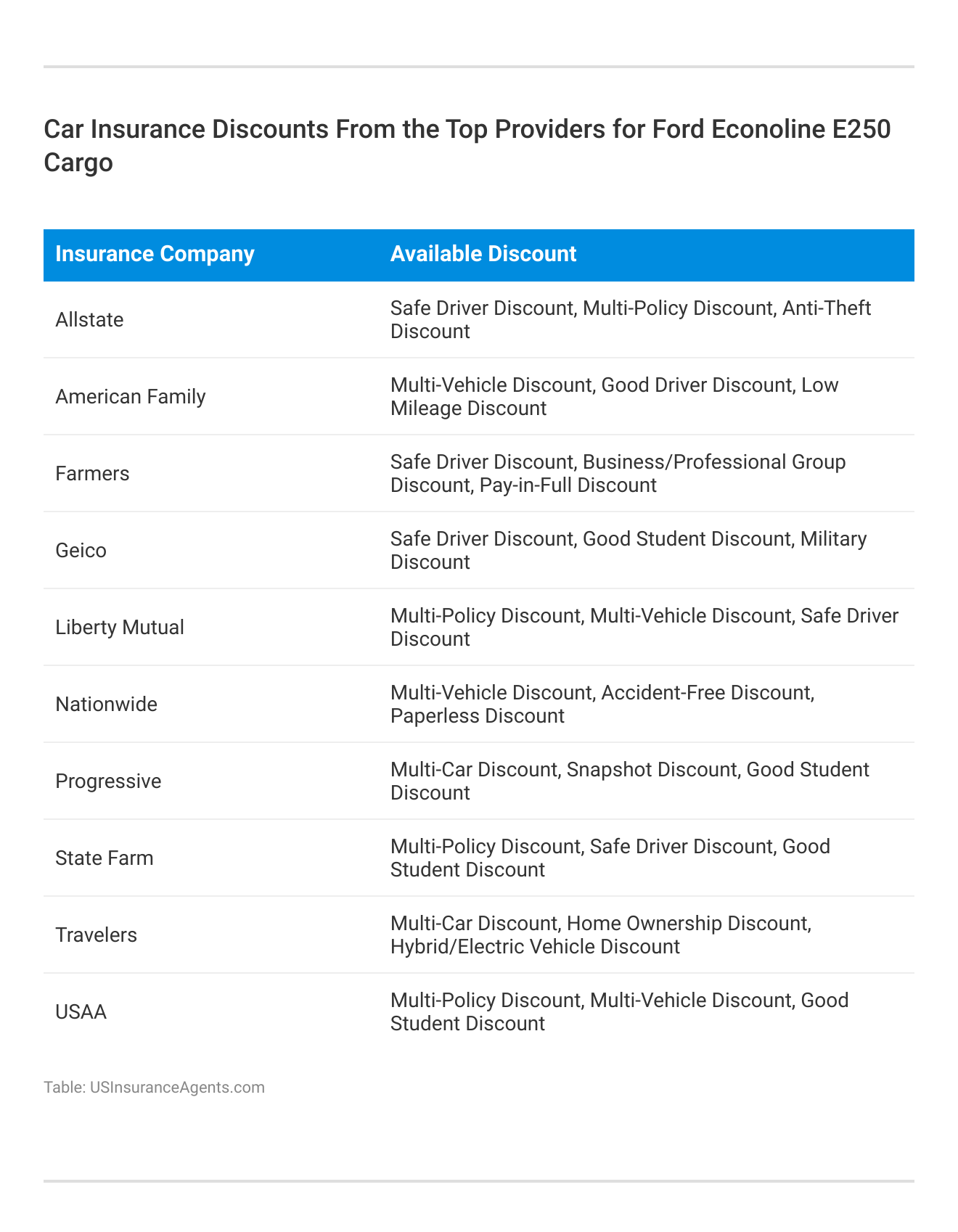Click Geico's Military discount text
This screenshot has height=1232, width=958.
click(833, 539)
